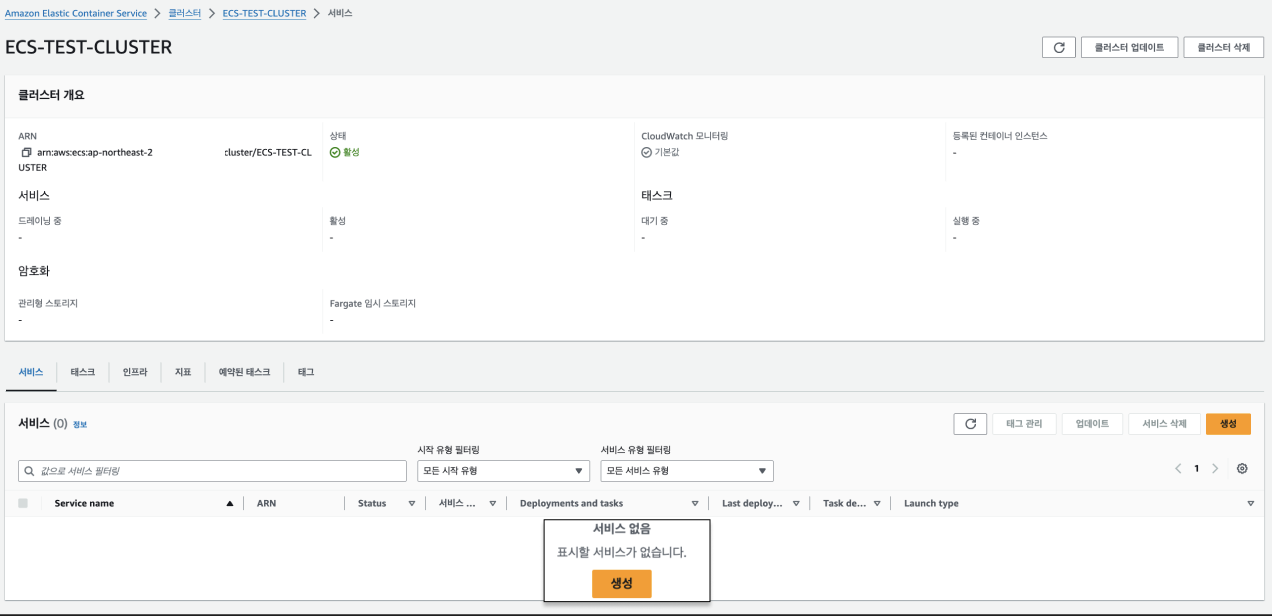Sort by Service name using the ascending arrow
1272x616 pixels.
pyautogui.click(x=230, y=504)
